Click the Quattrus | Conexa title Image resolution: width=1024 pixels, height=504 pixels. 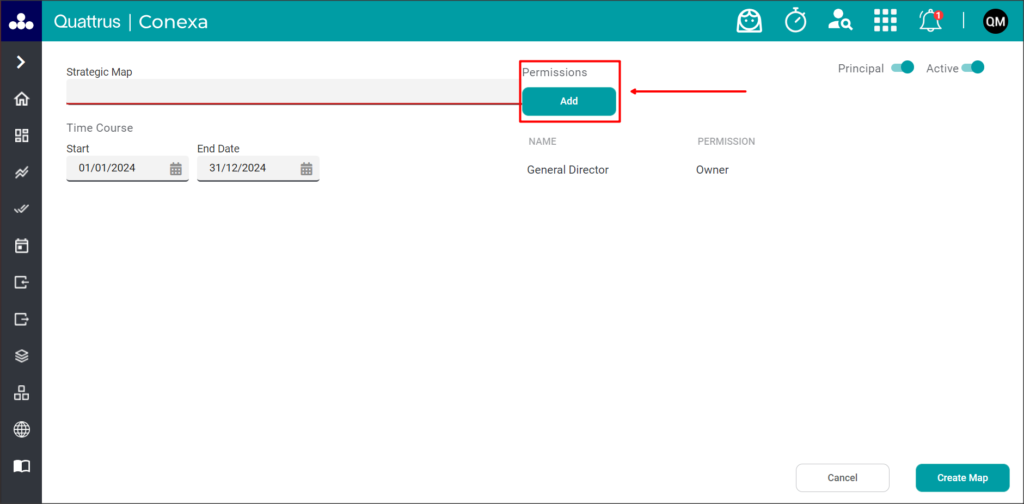[x=131, y=22]
